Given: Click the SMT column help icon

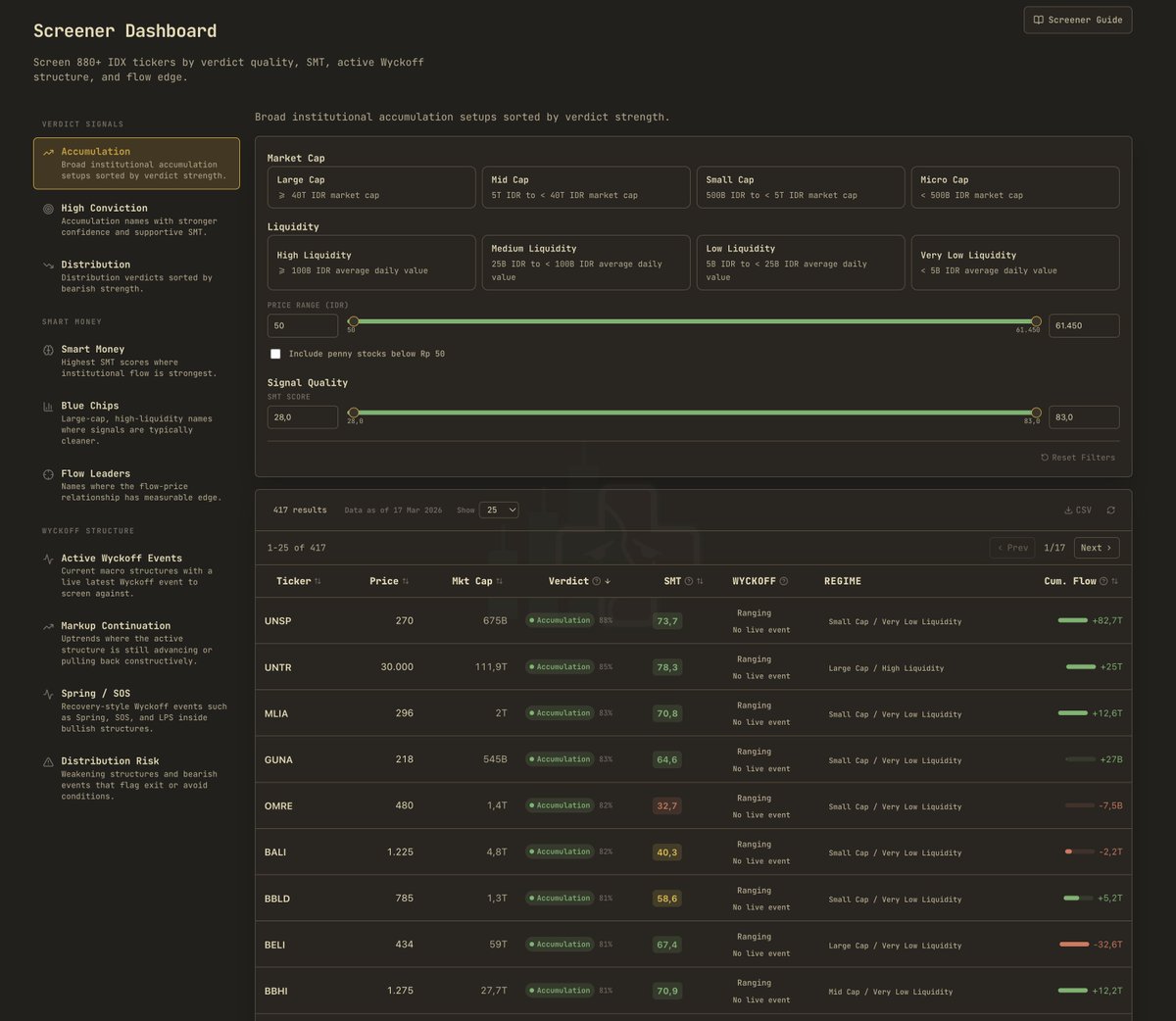Looking at the screenshot, I should pos(689,581).
